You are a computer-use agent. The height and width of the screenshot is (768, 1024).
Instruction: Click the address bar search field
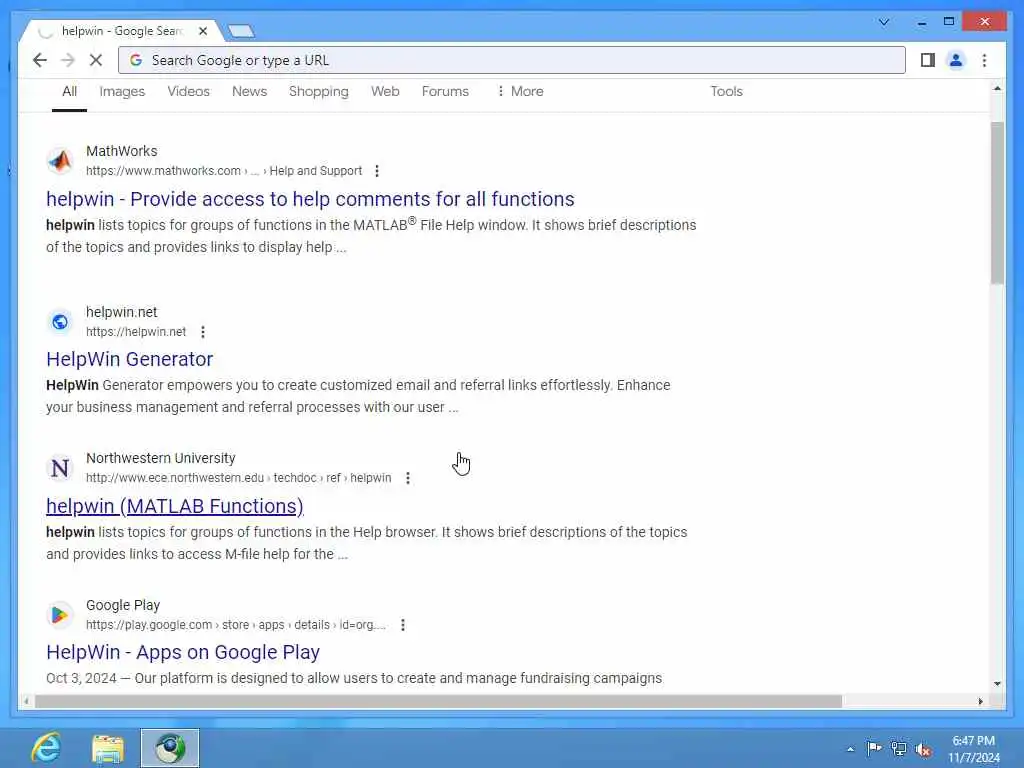[511, 60]
